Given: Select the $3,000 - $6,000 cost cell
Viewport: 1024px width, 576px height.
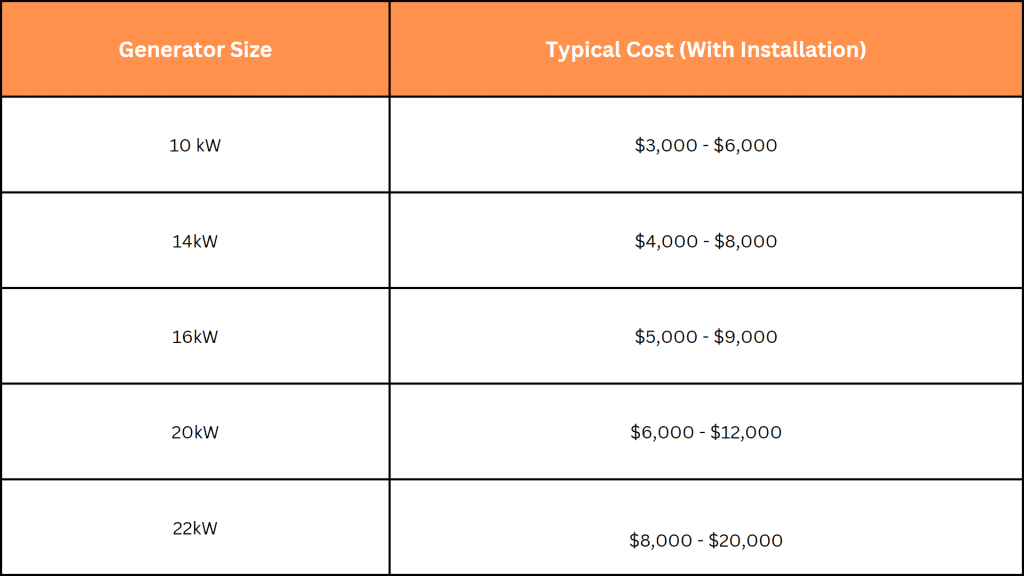Looking at the screenshot, I should click(x=706, y=145).
